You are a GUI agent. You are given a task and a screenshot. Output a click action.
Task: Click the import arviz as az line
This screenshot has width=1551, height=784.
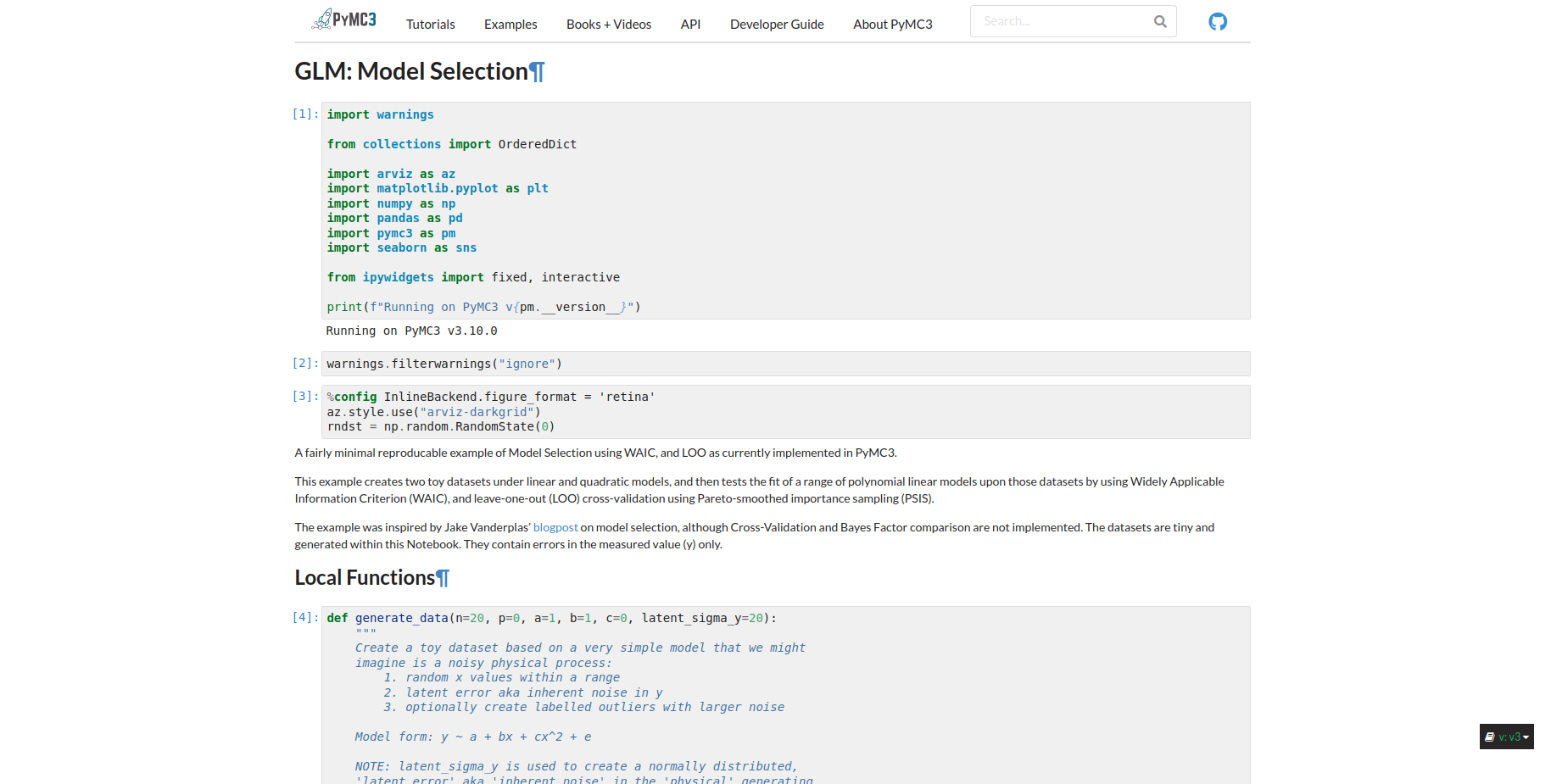tap(391, 174)
